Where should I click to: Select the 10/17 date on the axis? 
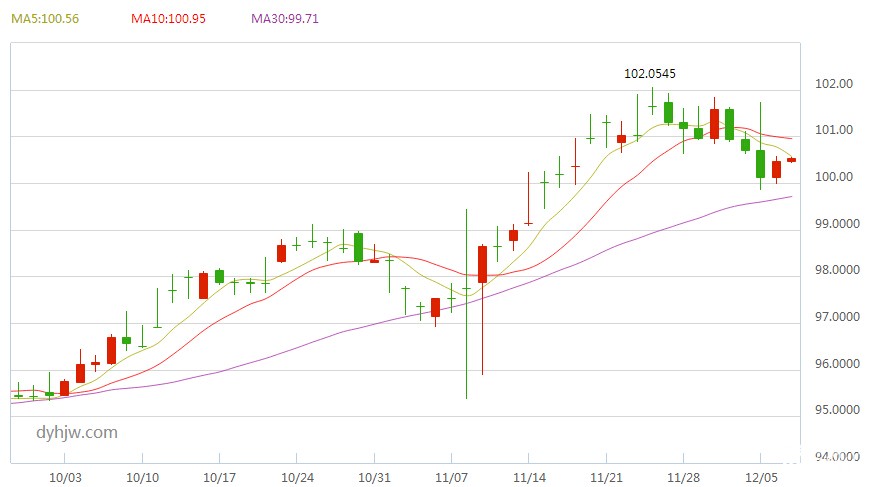[x=219, y=478]
